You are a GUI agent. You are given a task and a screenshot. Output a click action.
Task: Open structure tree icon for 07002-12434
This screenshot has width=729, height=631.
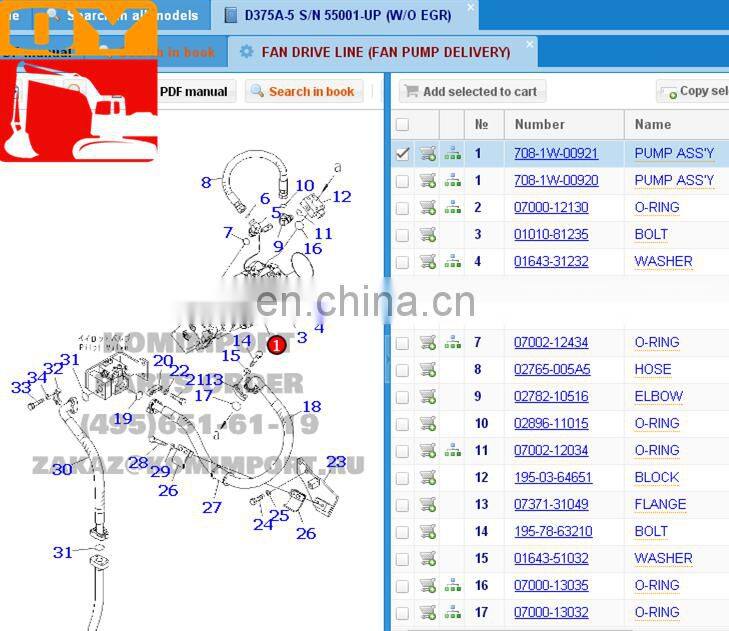coord(453,343)
